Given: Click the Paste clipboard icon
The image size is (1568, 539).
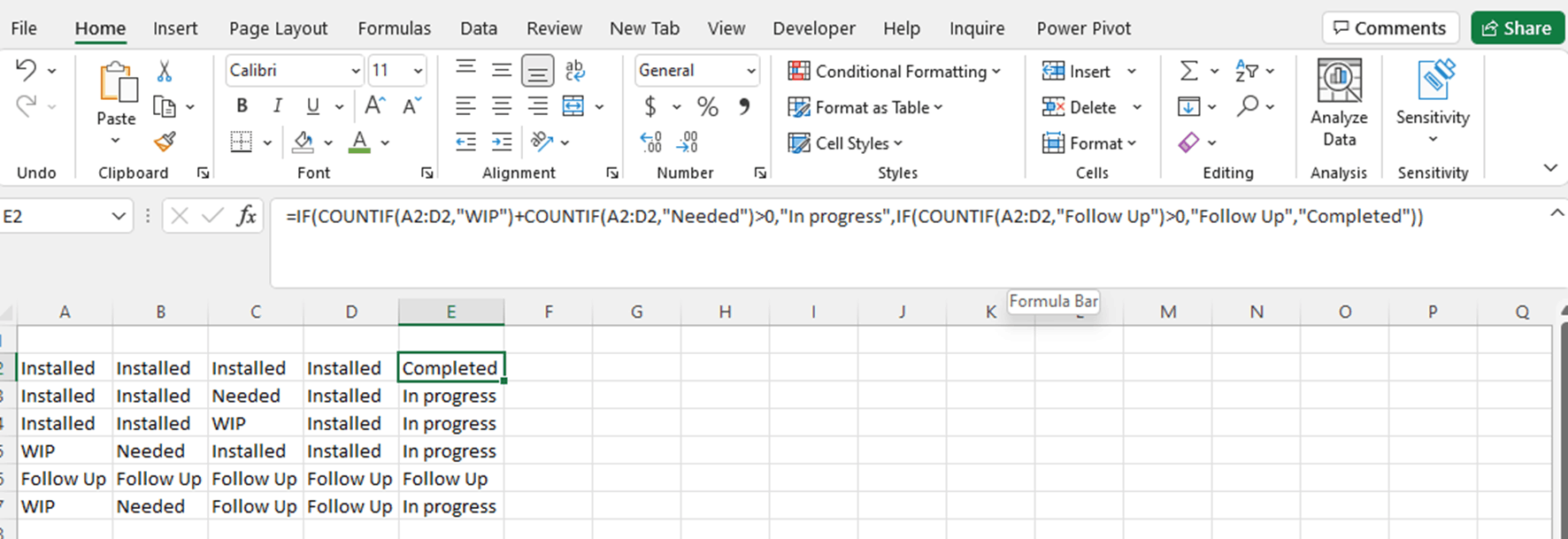Looking at the screenshot, I should (x=117, y=83).
